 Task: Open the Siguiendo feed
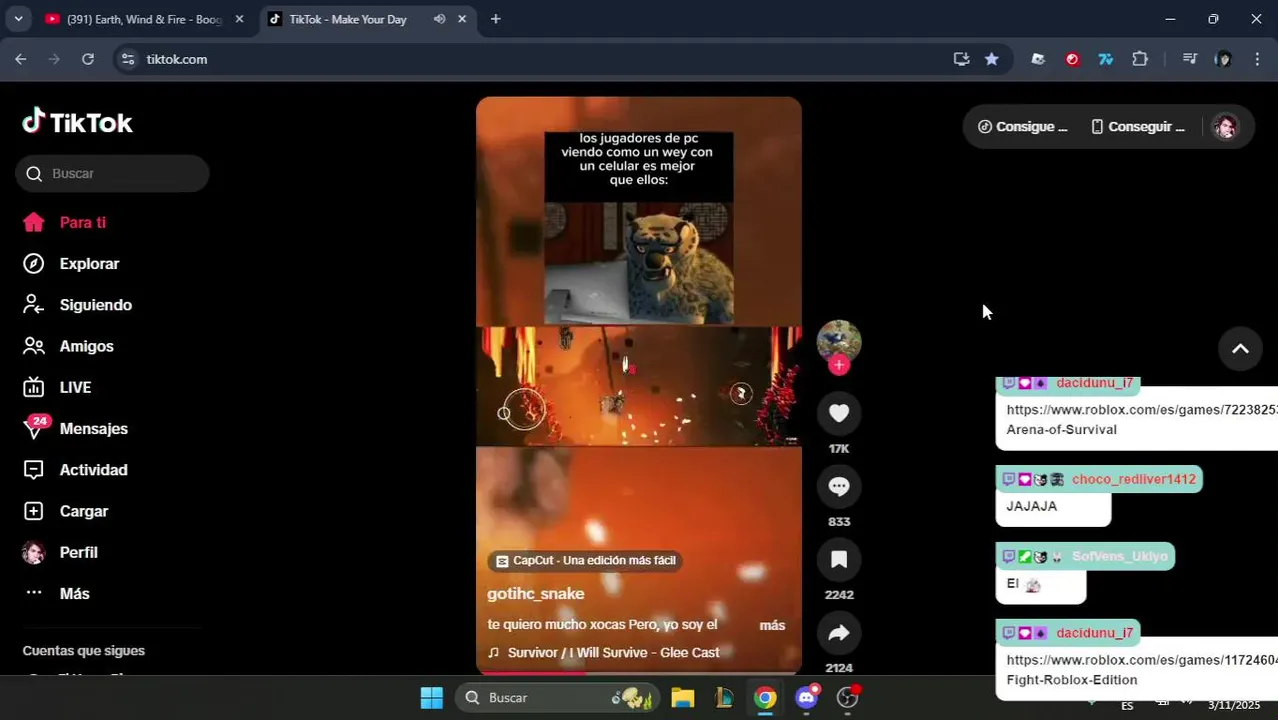pos(77,305)
